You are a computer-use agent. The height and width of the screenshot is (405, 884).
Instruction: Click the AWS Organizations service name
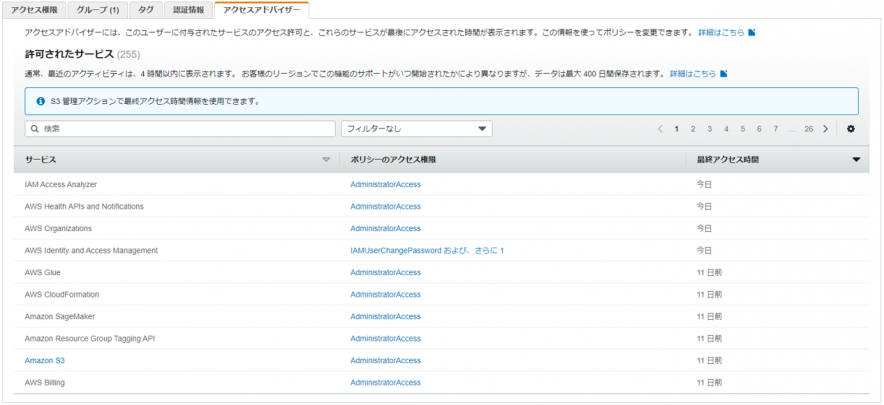58,228
